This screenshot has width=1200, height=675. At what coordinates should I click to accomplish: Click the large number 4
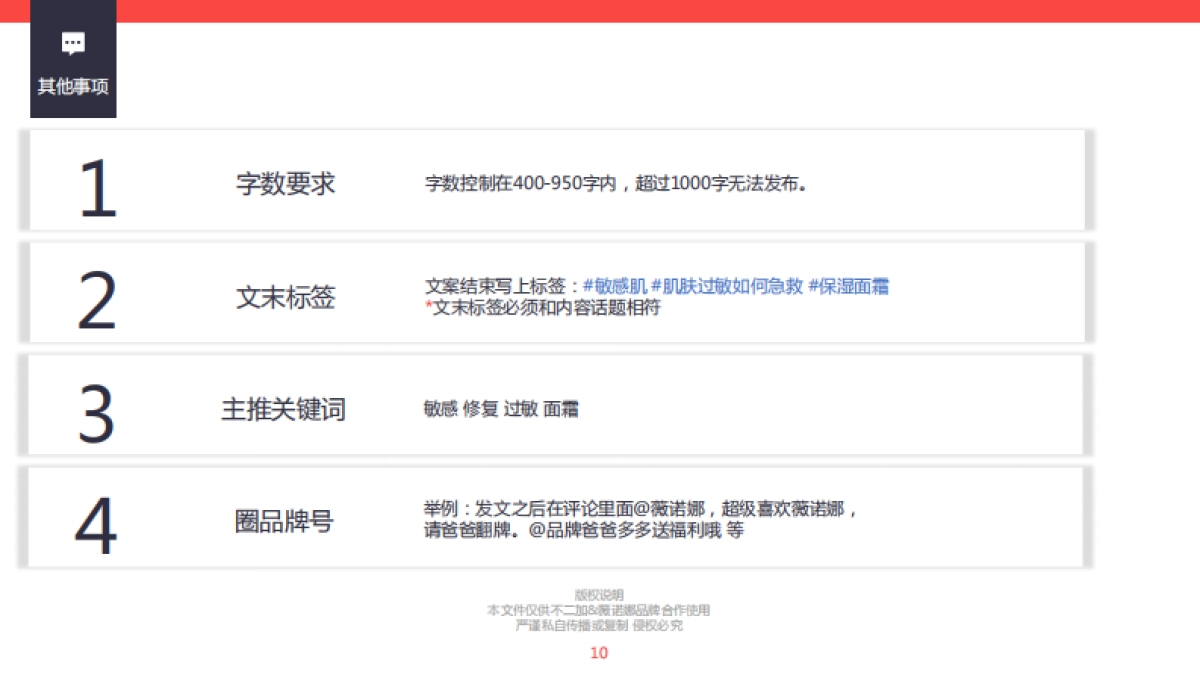click(x=97, y=525)
